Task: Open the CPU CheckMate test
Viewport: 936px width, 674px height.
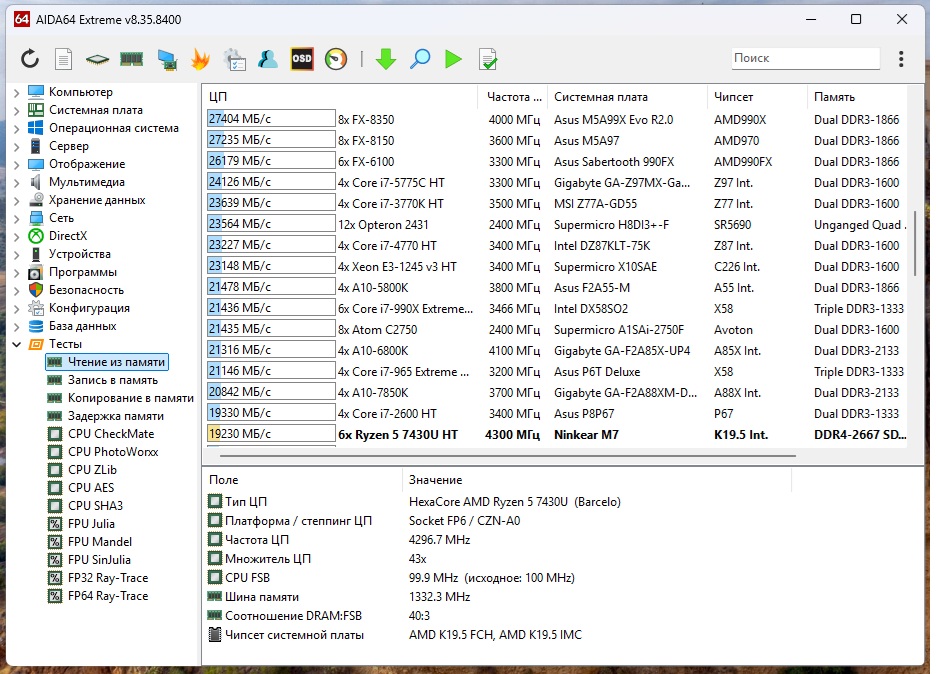Action: 111,433
